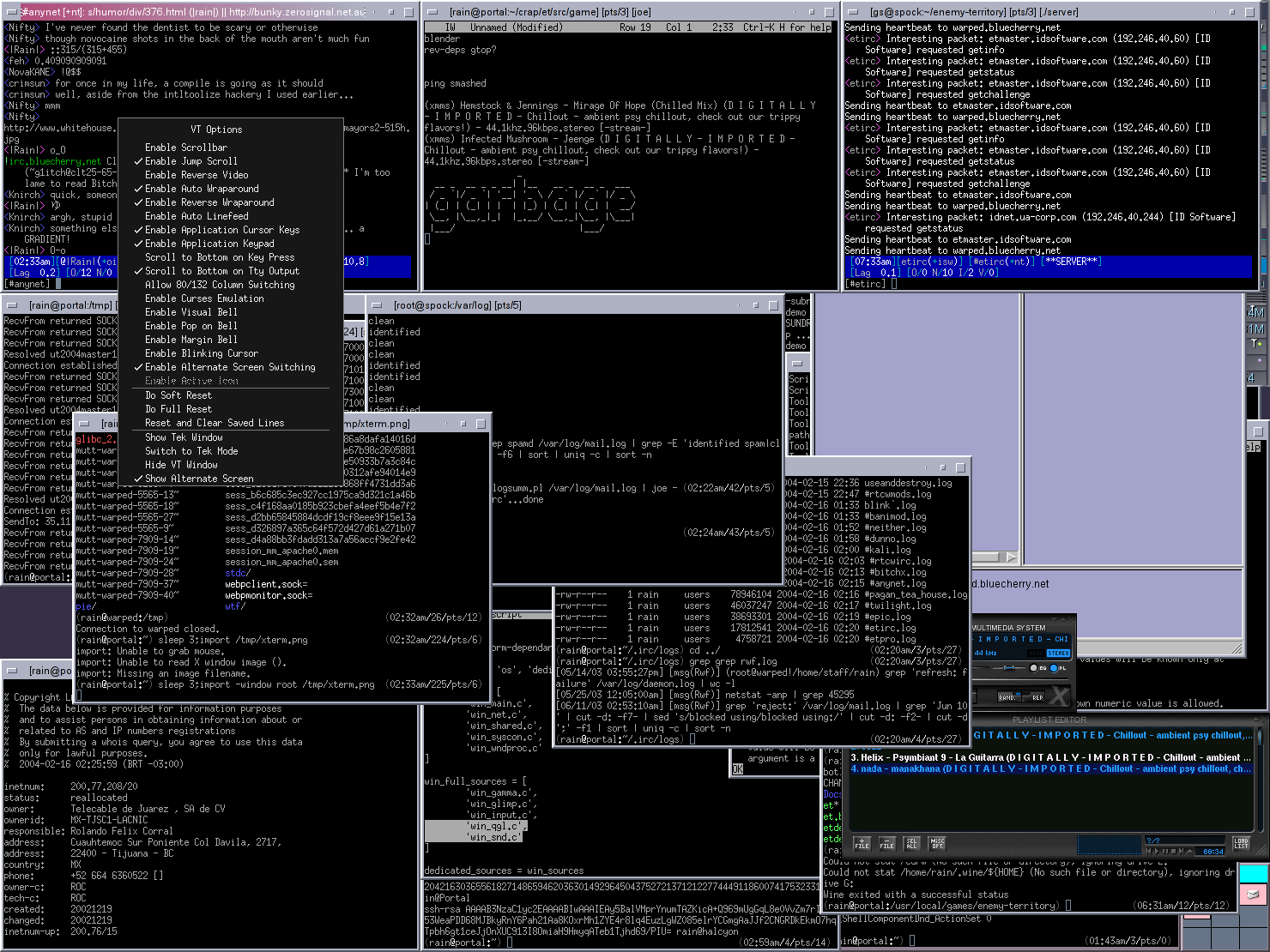Click the remove file button in playlist editor

(x=886, y=844)
